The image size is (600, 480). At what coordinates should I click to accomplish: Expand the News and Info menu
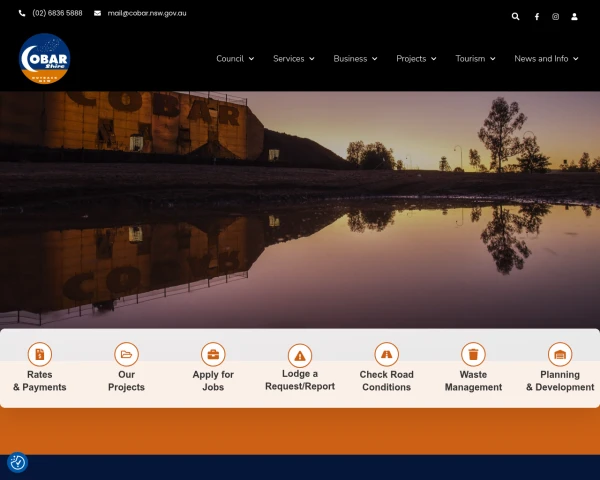546,59
